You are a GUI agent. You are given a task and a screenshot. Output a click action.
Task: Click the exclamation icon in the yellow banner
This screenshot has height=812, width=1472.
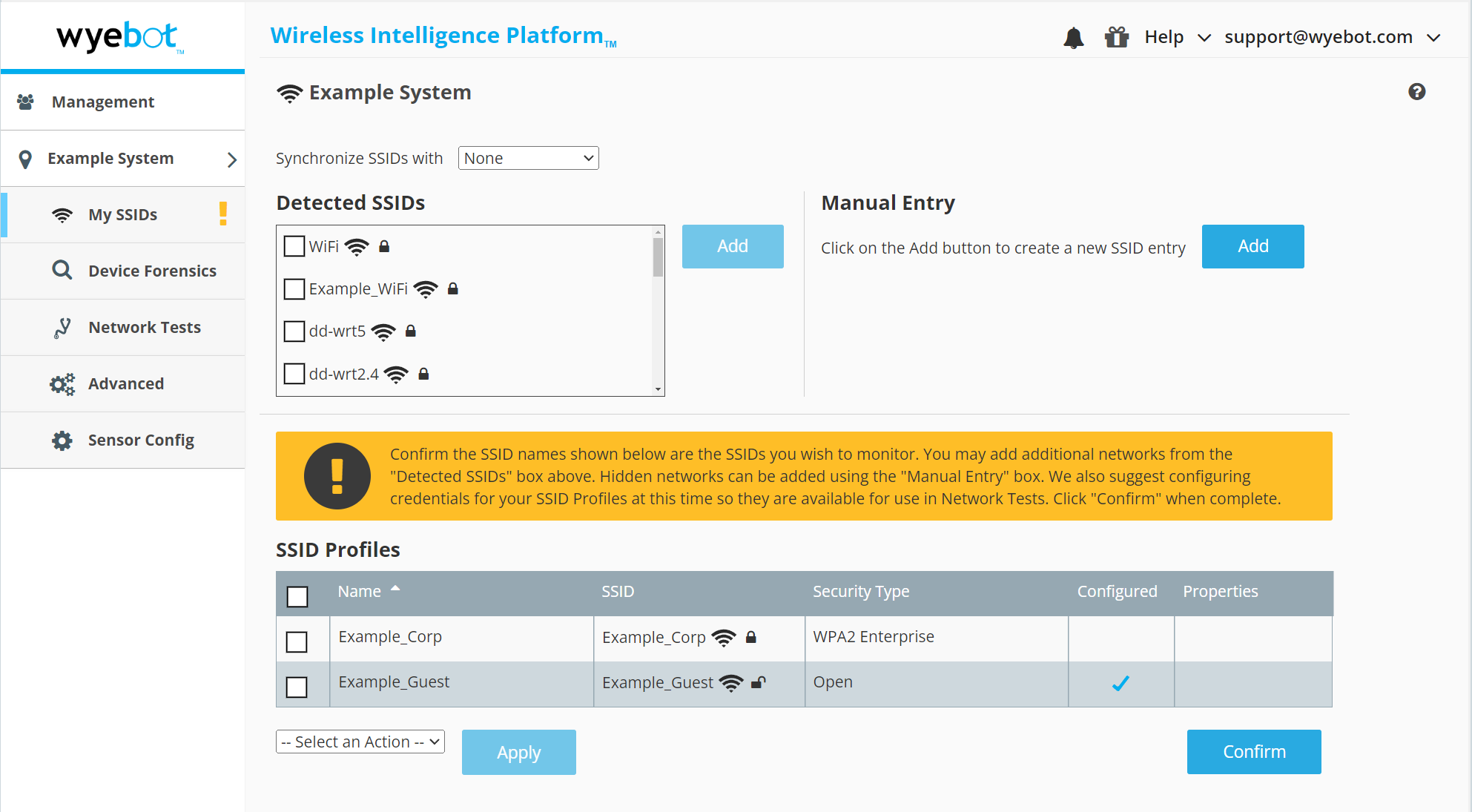pos(337,476)
